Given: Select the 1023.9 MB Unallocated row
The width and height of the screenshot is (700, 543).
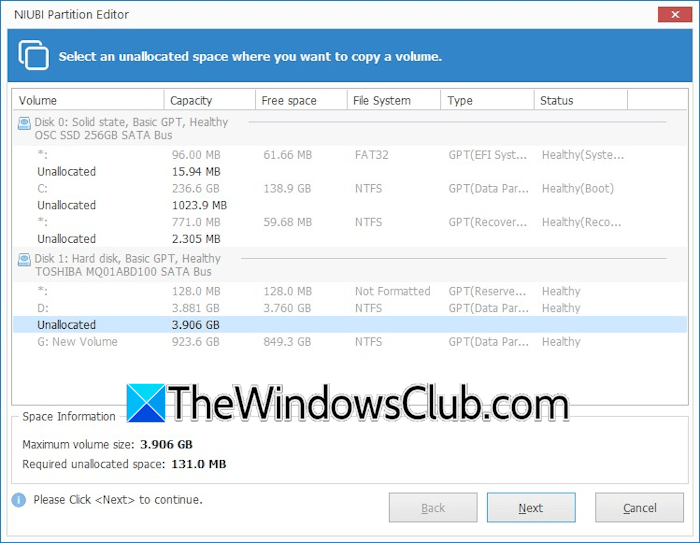Looking at the screenshot, I should click(x=350, y=205).
